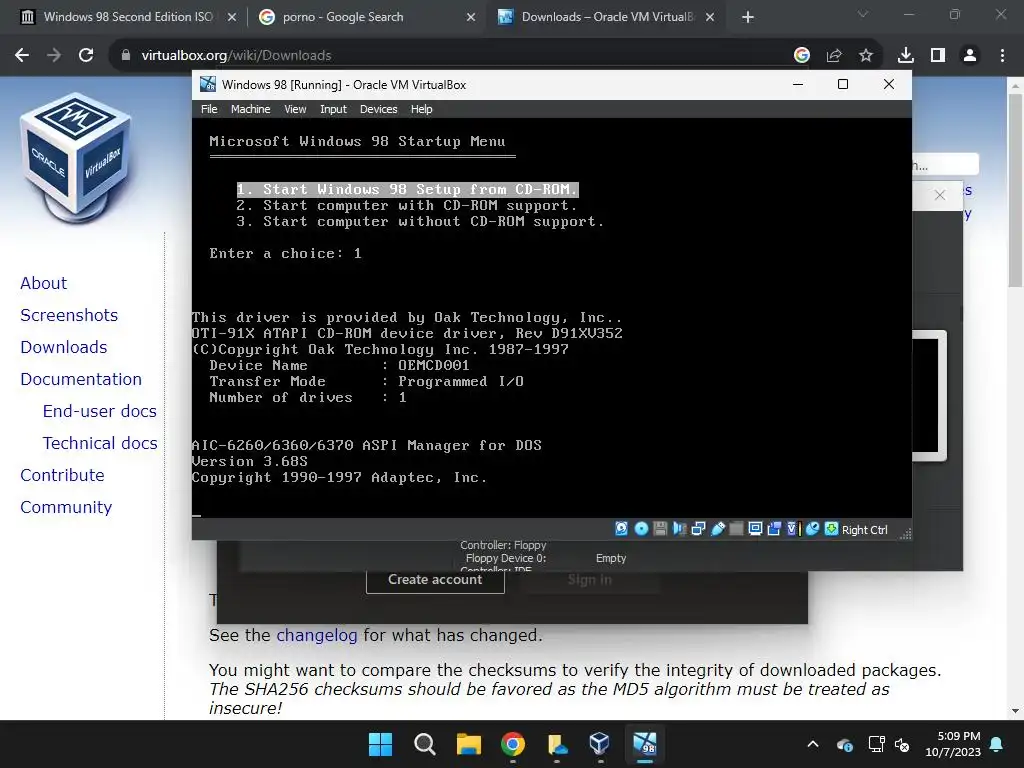
Task: Open the Input menu in VirtualBox window
Action: (333, 109)
